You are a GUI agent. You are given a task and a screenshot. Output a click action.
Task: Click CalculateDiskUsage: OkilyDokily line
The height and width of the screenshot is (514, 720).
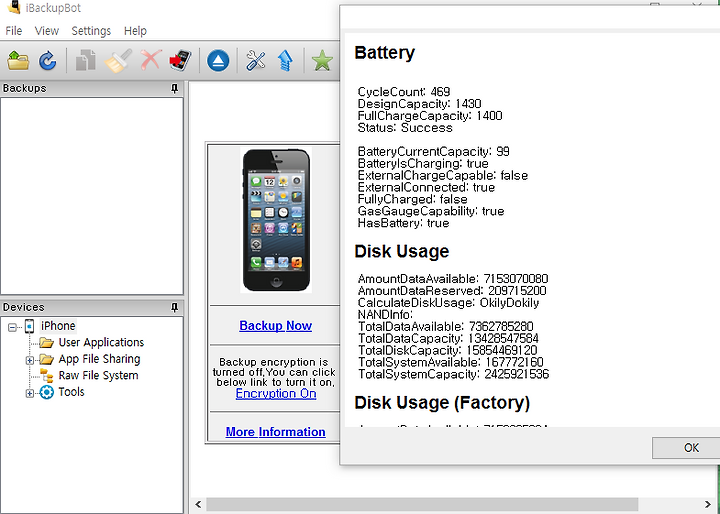[448, 303]
